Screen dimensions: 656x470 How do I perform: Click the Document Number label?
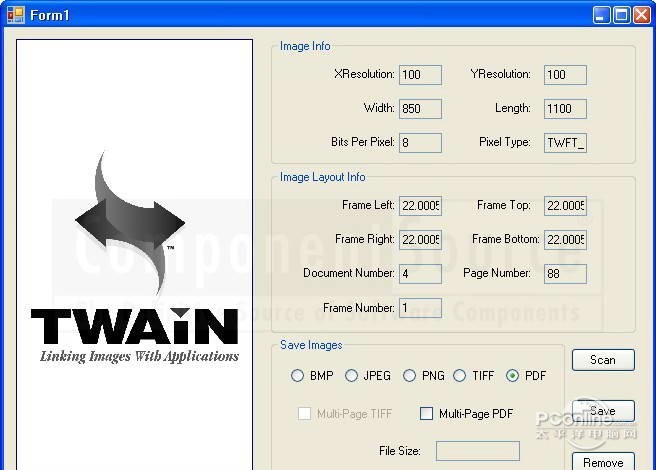349,273
